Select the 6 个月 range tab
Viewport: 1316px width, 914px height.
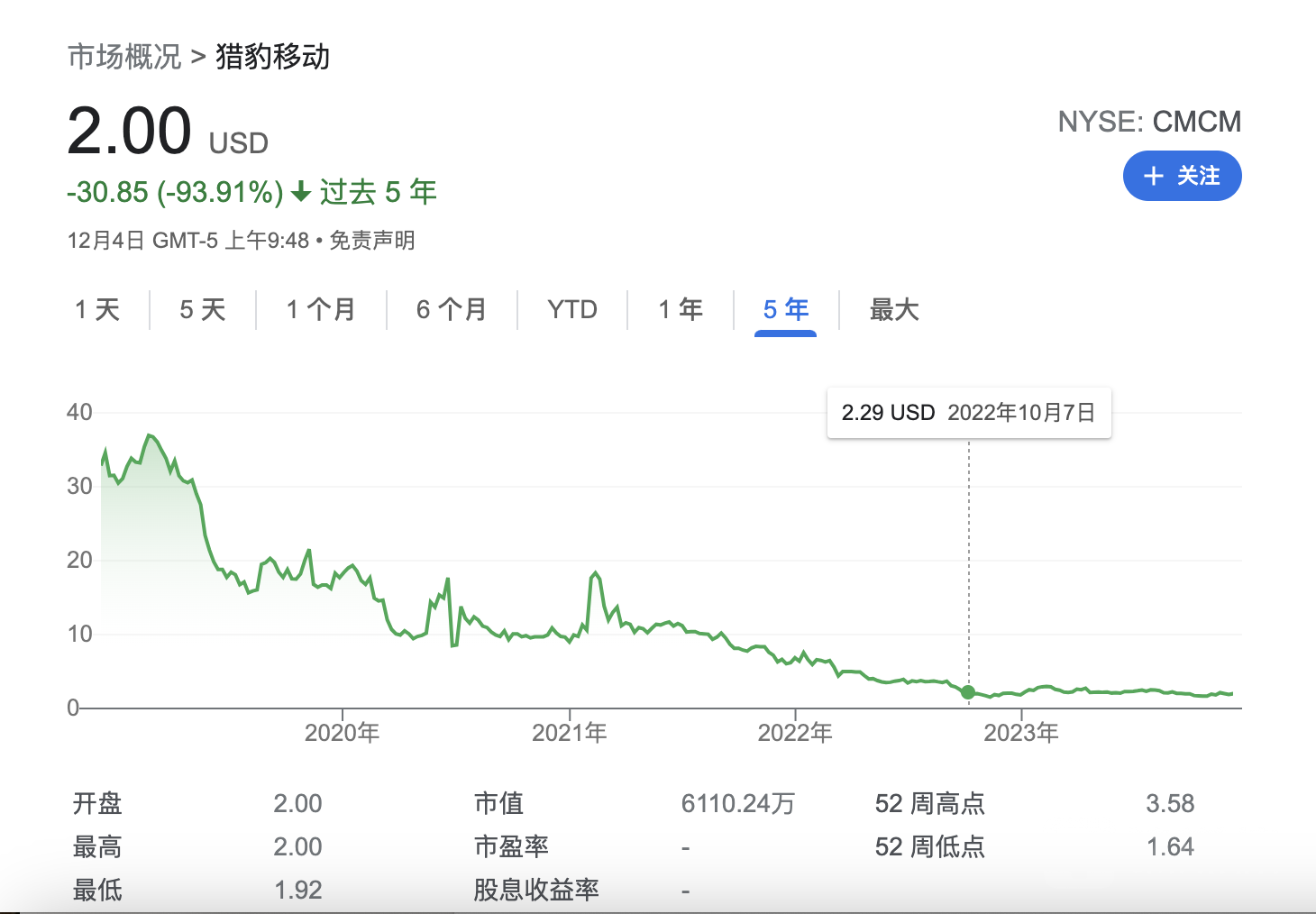tap(452, 310)
